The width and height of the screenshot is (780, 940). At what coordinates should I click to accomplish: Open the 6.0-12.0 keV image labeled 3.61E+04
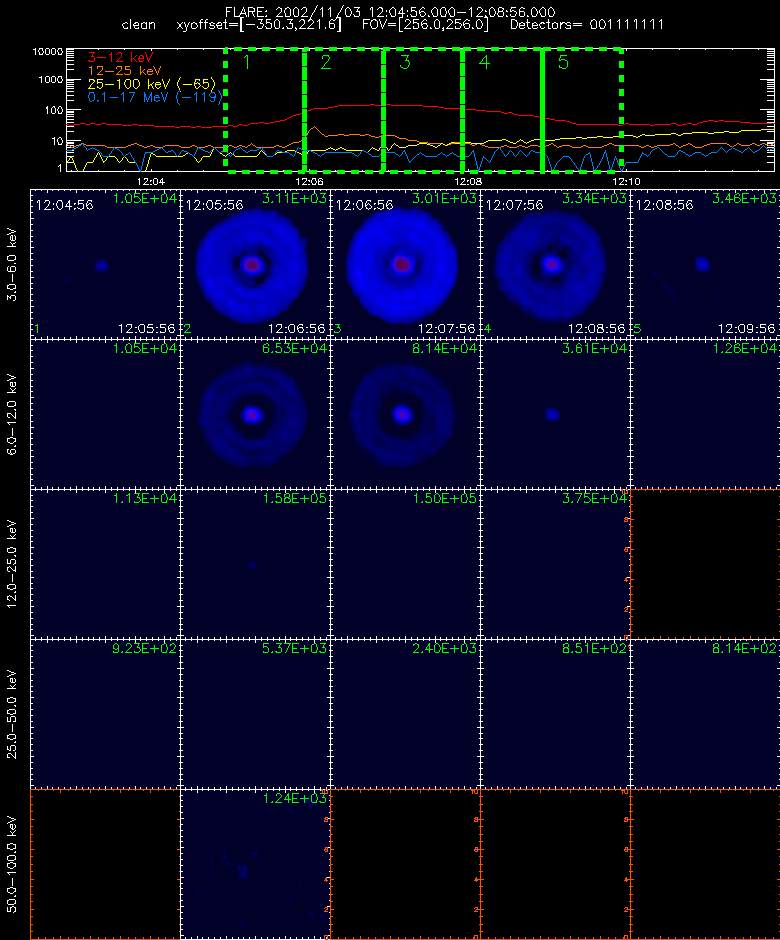point(555,414)
